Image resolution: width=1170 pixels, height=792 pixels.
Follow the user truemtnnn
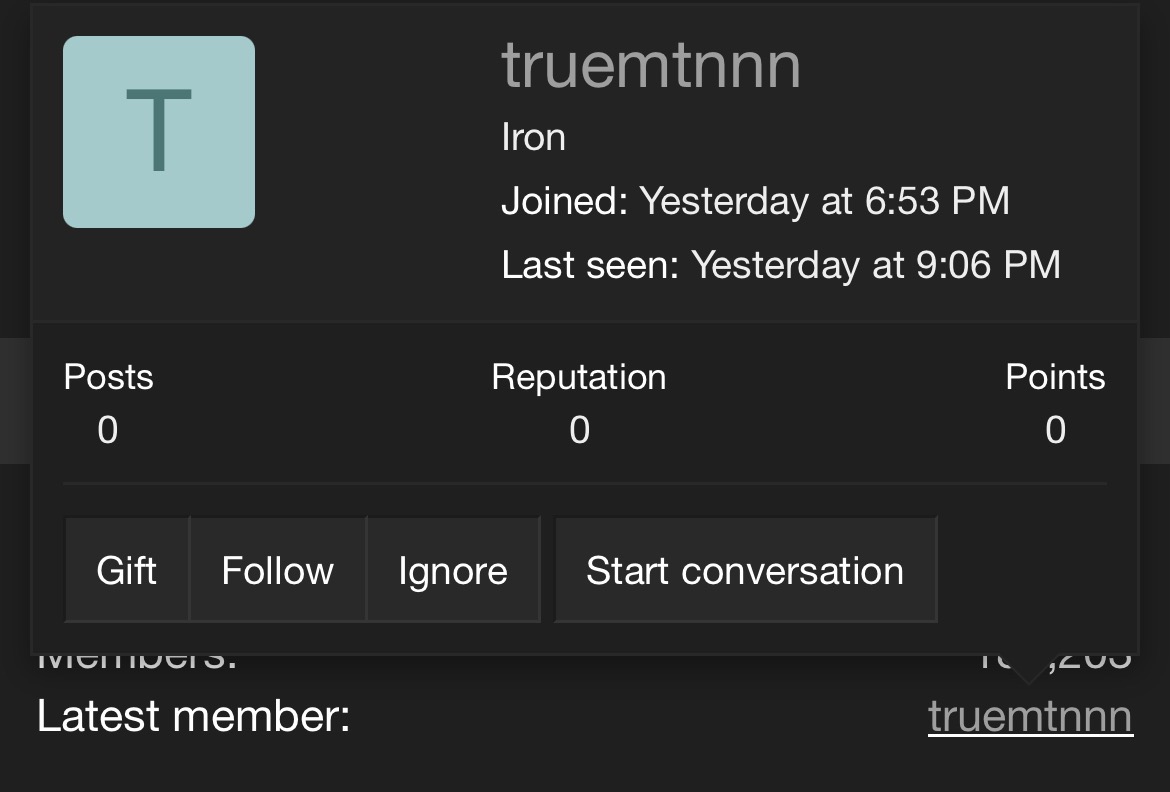[x=278, y=570]
